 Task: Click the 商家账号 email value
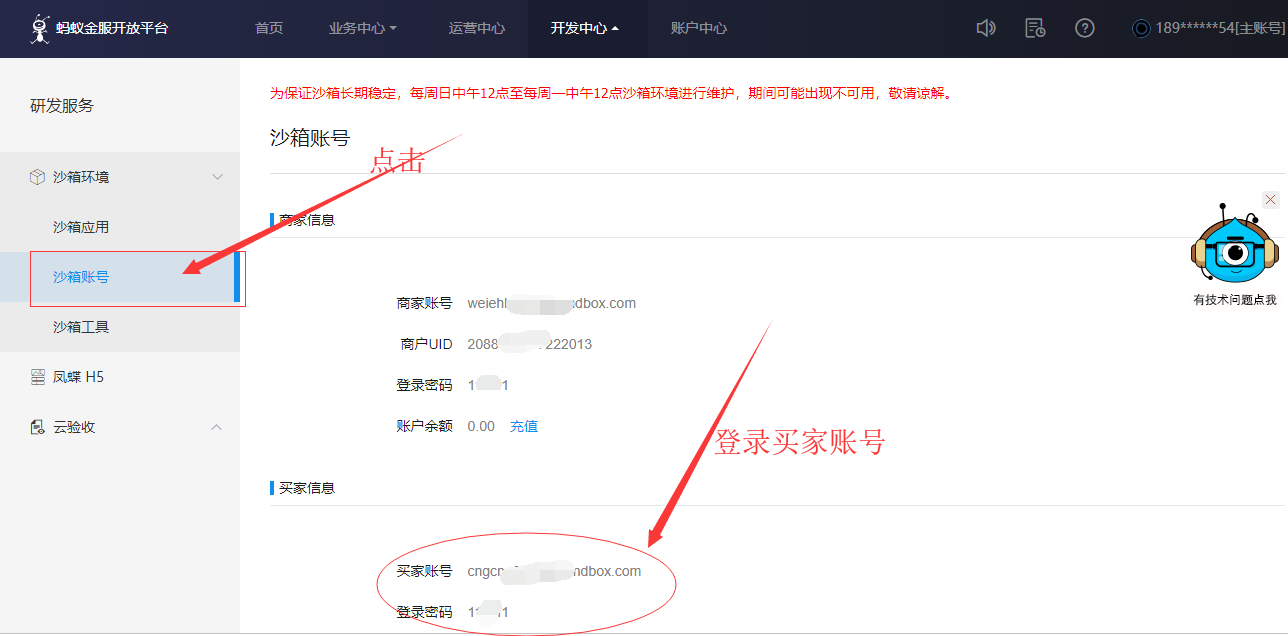coord(552,303)
